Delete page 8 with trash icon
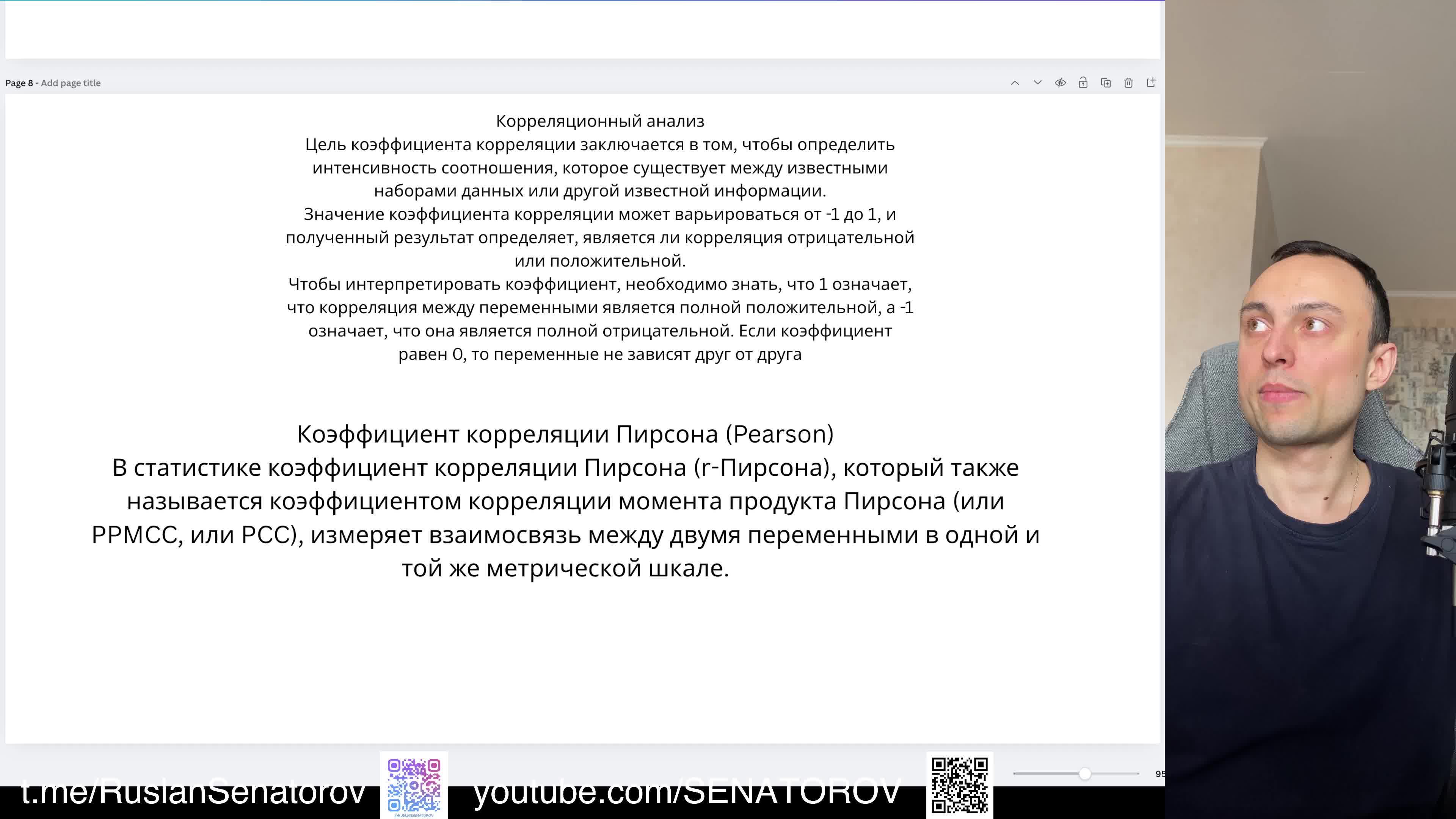1456x819 pixels. (1128, 83)
